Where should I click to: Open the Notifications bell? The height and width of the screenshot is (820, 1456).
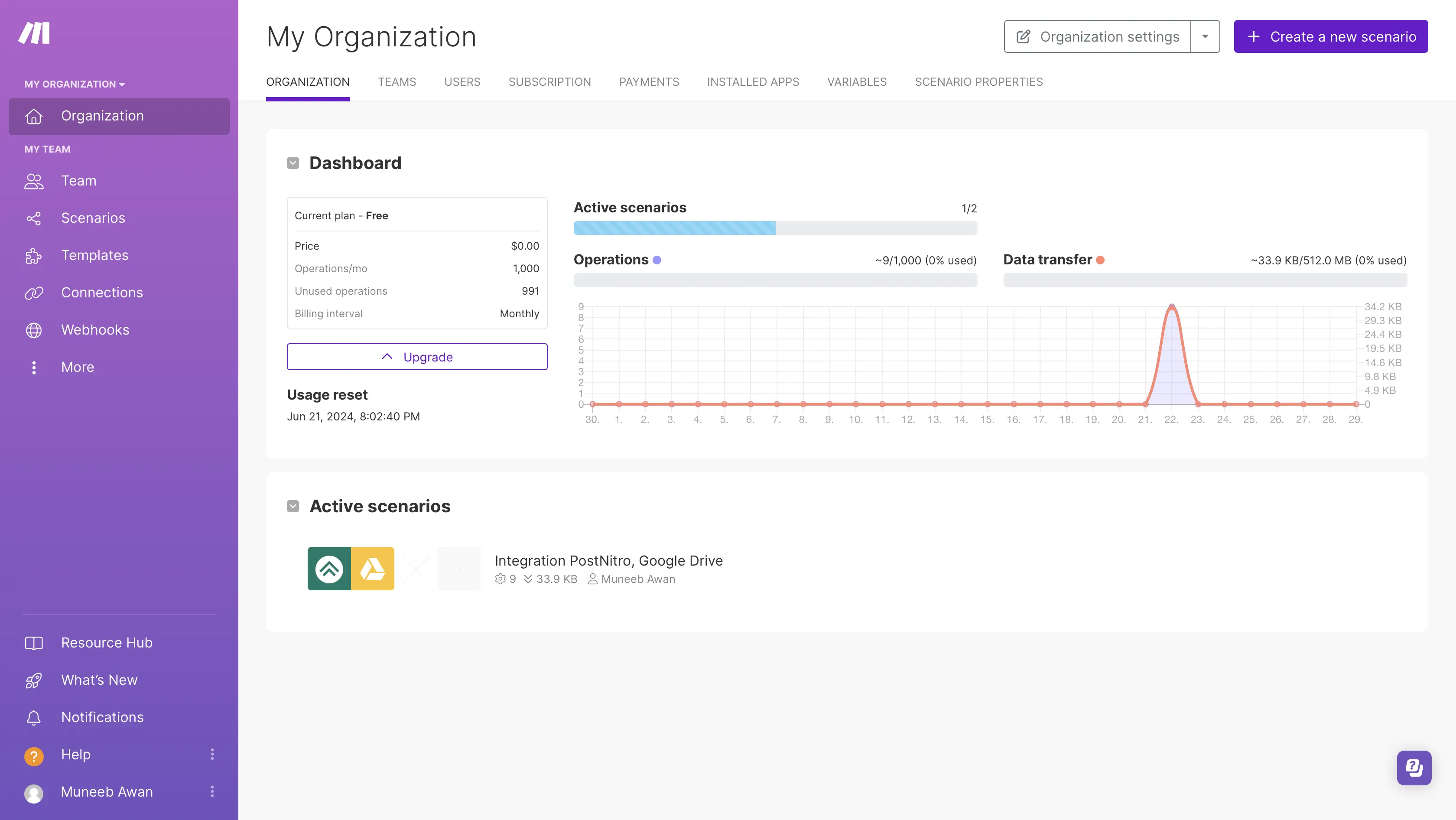click(33, 717)
